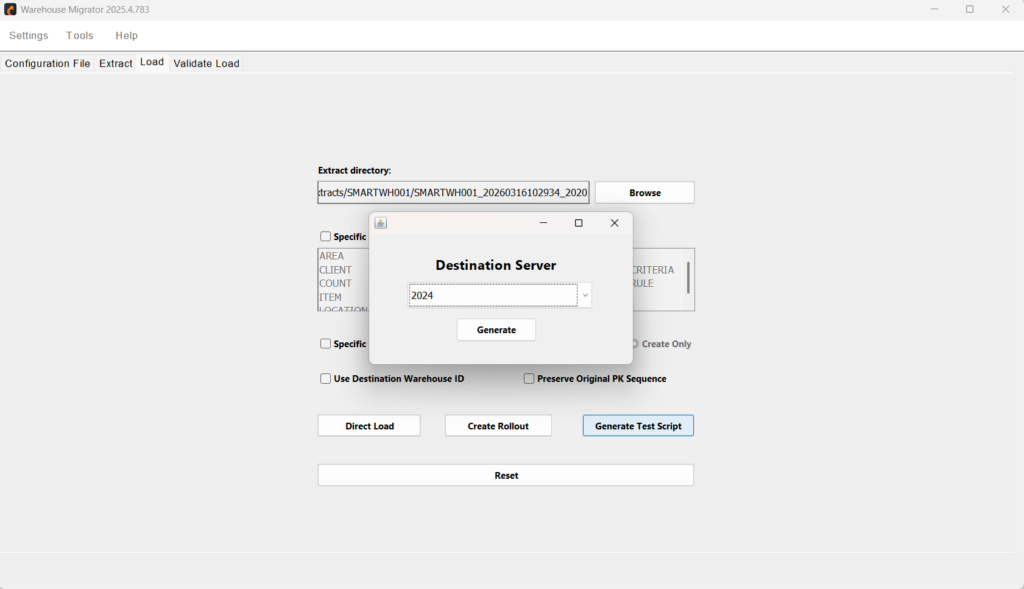Select the Create Only radio option
This screenshot has height=589, width=1024.
(635, 343)
